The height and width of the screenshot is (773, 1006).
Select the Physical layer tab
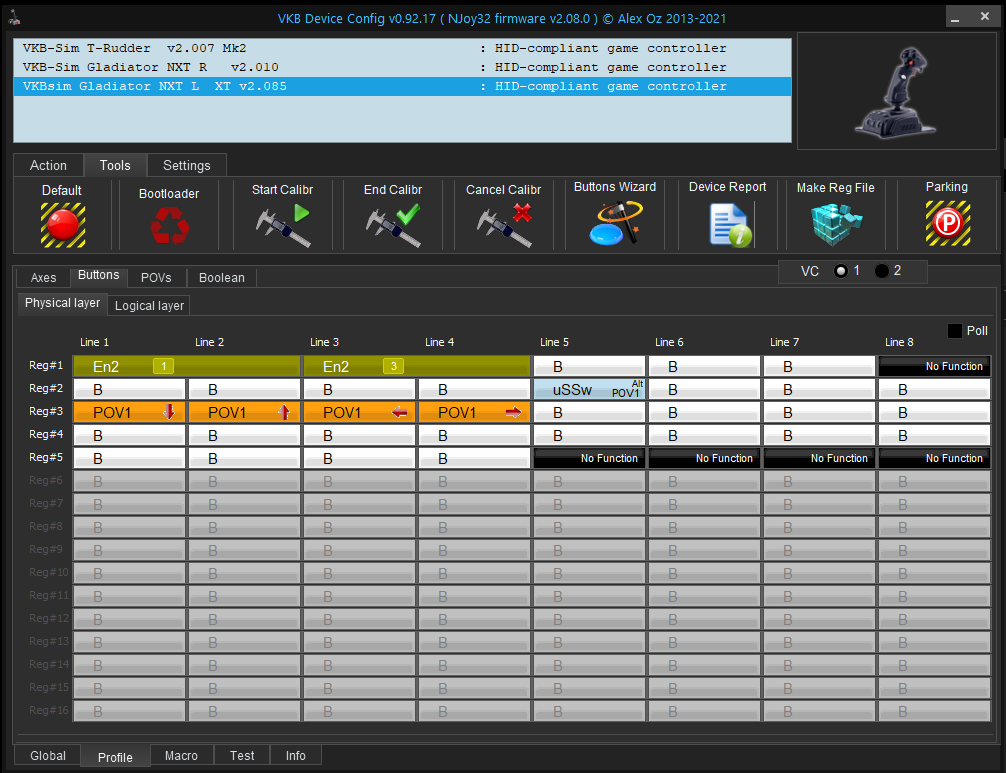(x=62, y=303)
